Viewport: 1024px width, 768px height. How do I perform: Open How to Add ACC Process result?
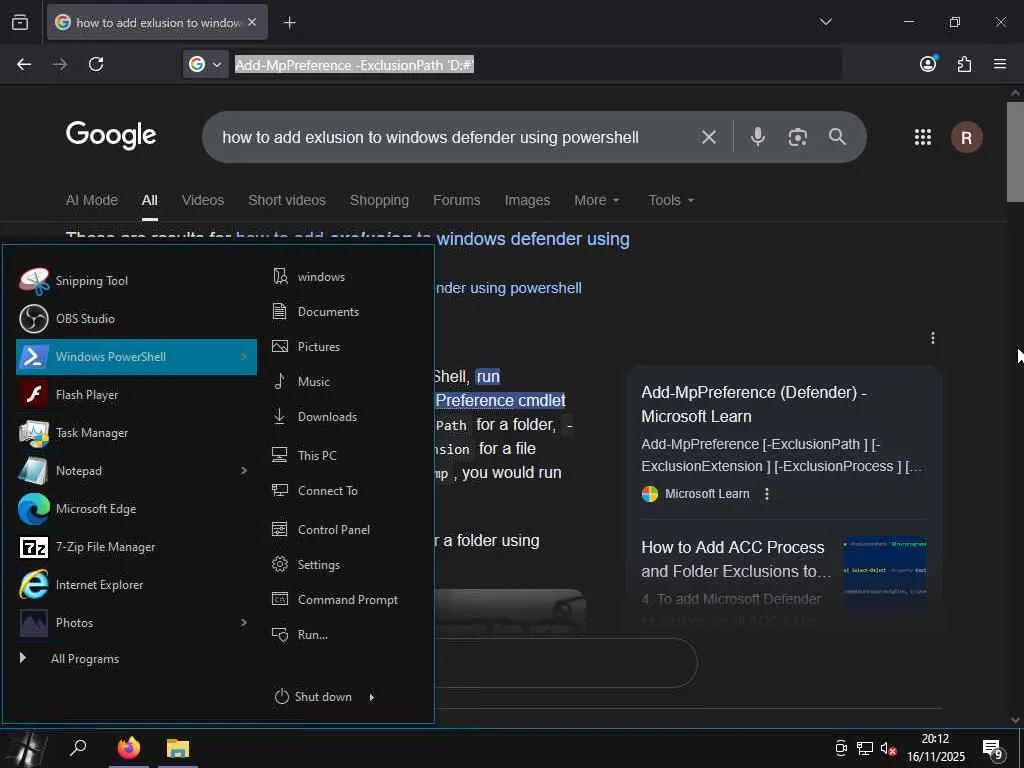736,559
